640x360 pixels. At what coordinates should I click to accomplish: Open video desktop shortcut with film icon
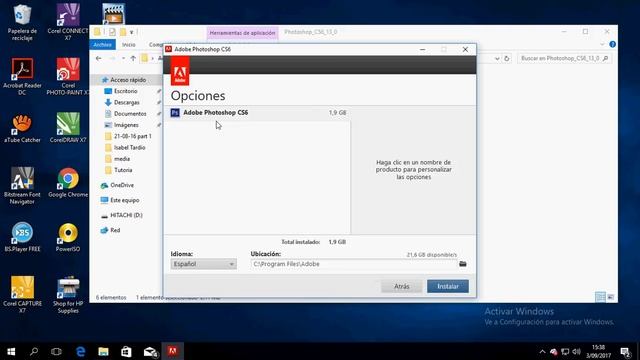coord(113,13)
